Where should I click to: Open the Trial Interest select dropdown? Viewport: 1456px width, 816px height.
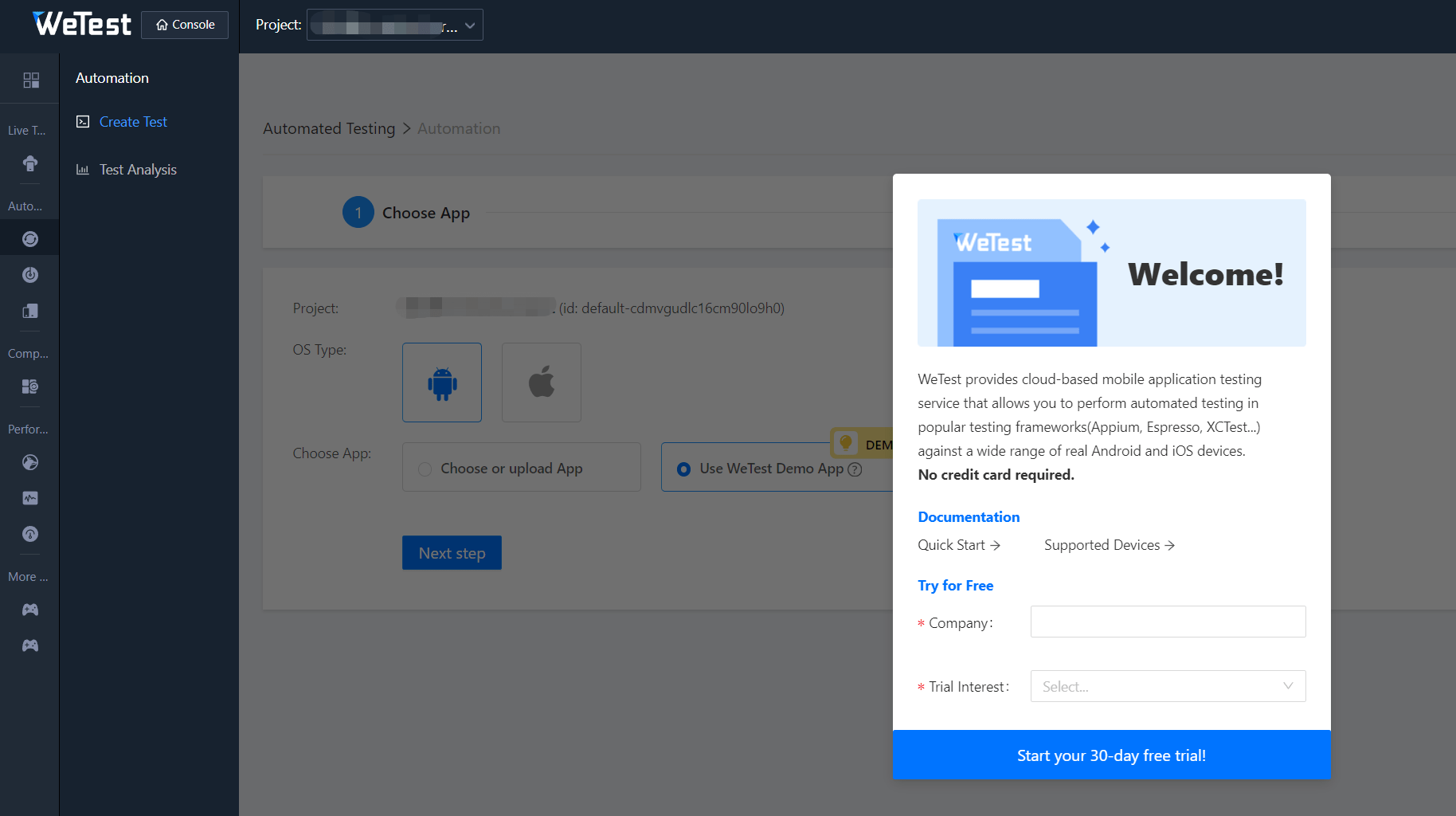pyautogui.click(x=1168, y=686)
